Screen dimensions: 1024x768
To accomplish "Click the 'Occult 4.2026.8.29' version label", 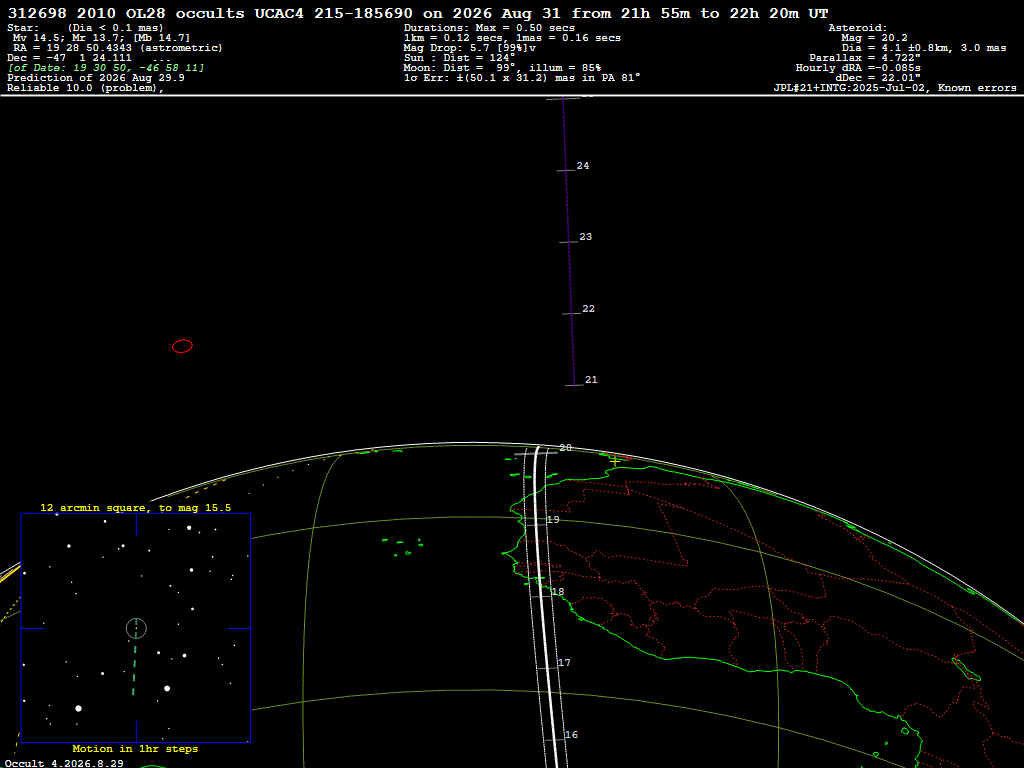I will point(64,763).
